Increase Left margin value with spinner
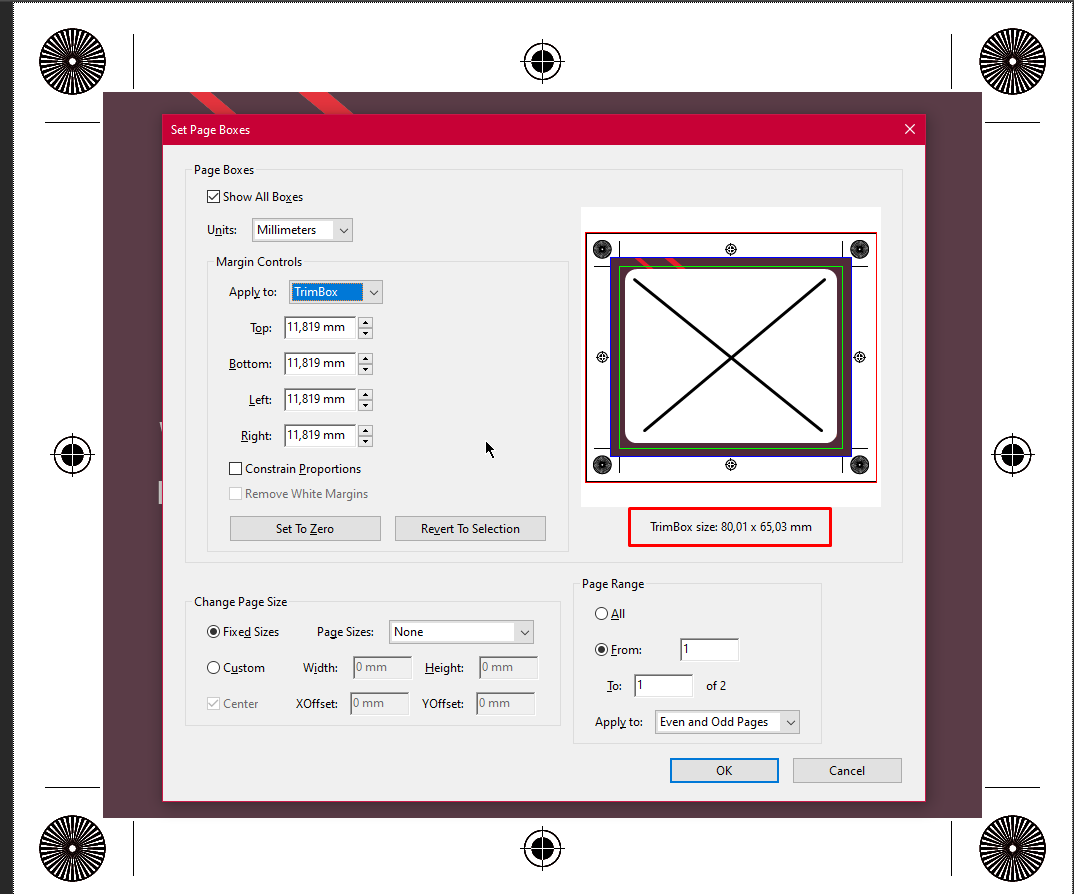1074x894 pixels. (x=365, y=394)
